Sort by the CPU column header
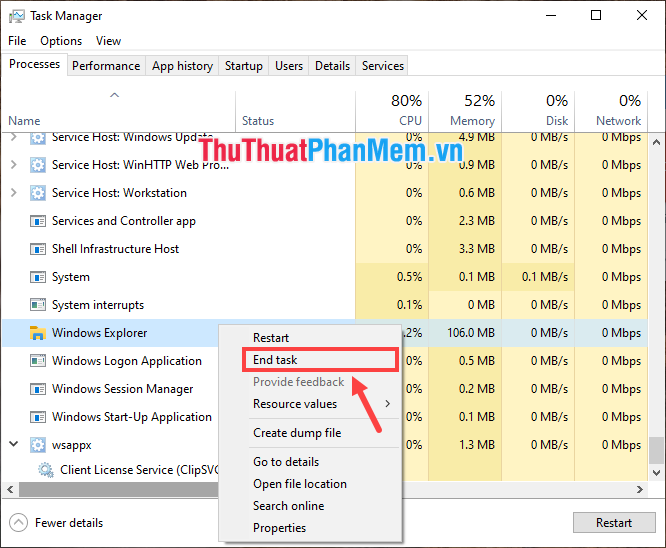Screen dimensions: 666x548 (x=392, y=111)
